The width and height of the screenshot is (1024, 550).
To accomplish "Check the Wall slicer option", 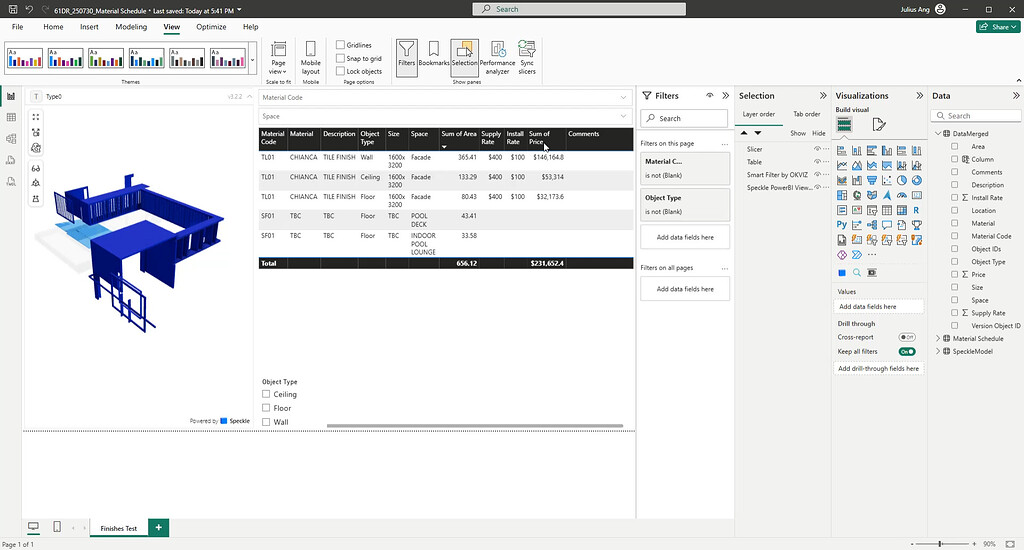I will tap(266, 422).
